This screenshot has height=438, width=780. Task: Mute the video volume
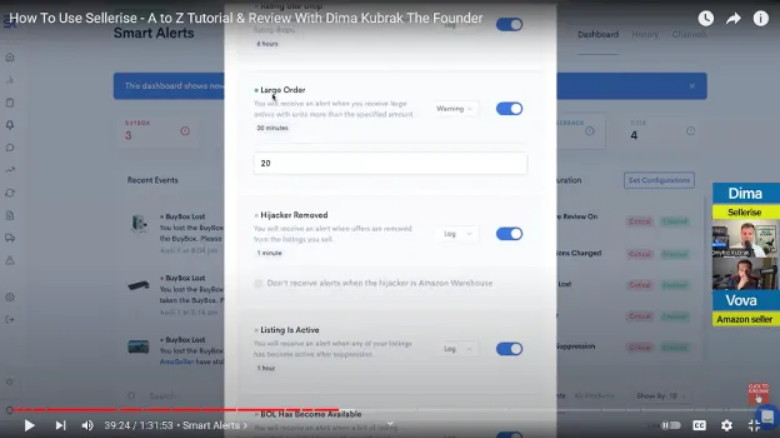point(87,426)
